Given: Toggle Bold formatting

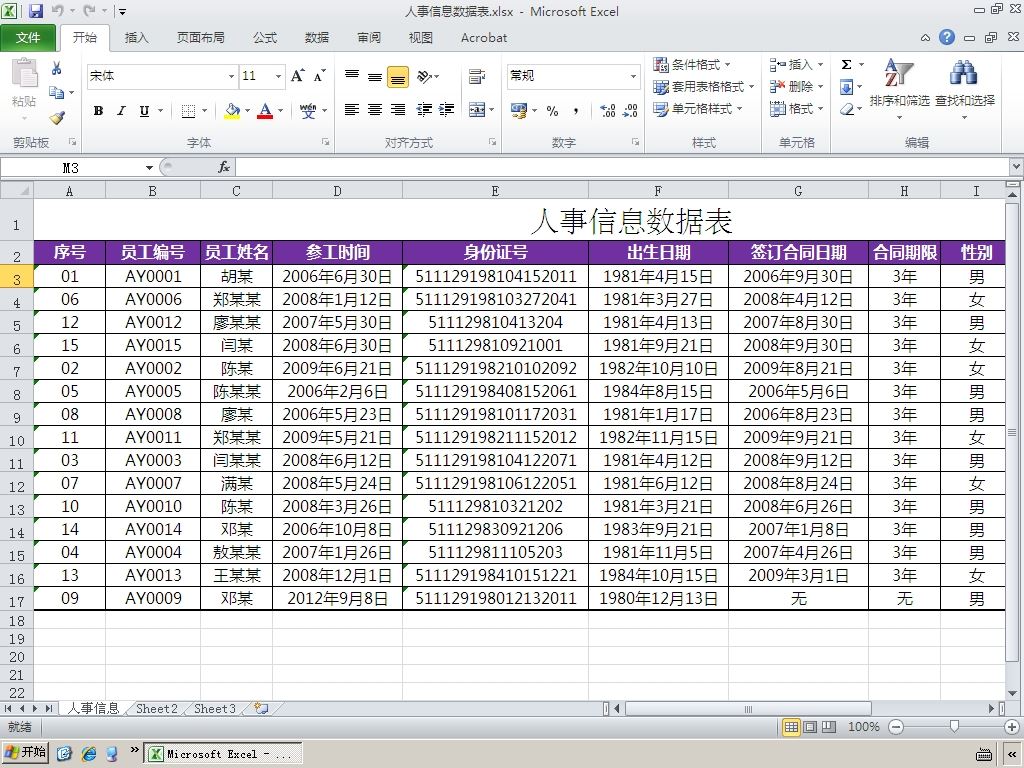Looking at the screenshot, I should [x=98, y=110].
